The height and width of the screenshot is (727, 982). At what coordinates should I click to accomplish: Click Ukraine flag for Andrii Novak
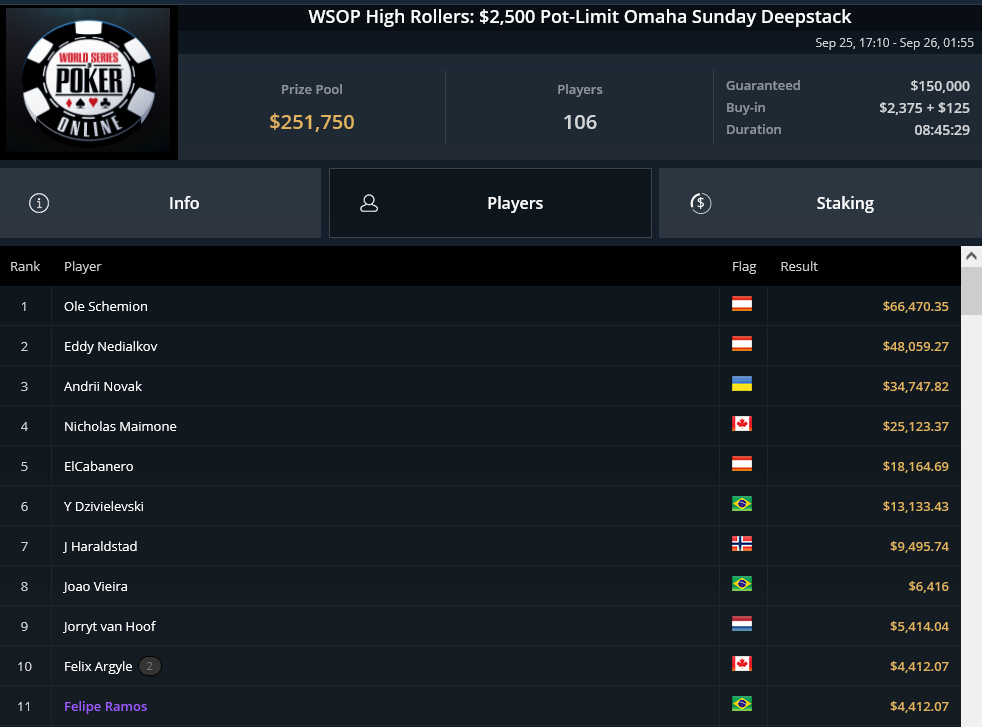click(742, 384)
